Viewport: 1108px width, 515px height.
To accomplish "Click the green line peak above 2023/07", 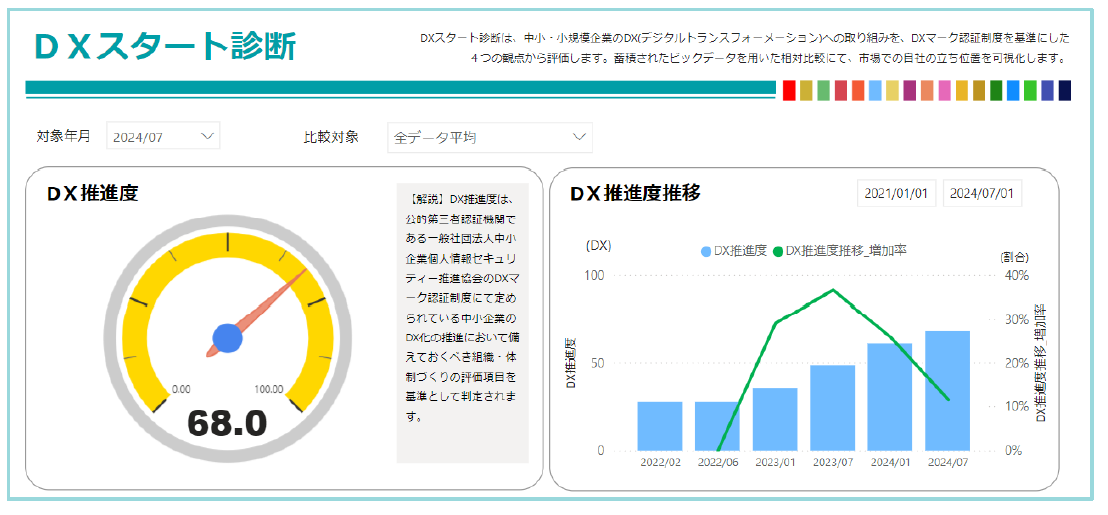I will click(833, 290).
